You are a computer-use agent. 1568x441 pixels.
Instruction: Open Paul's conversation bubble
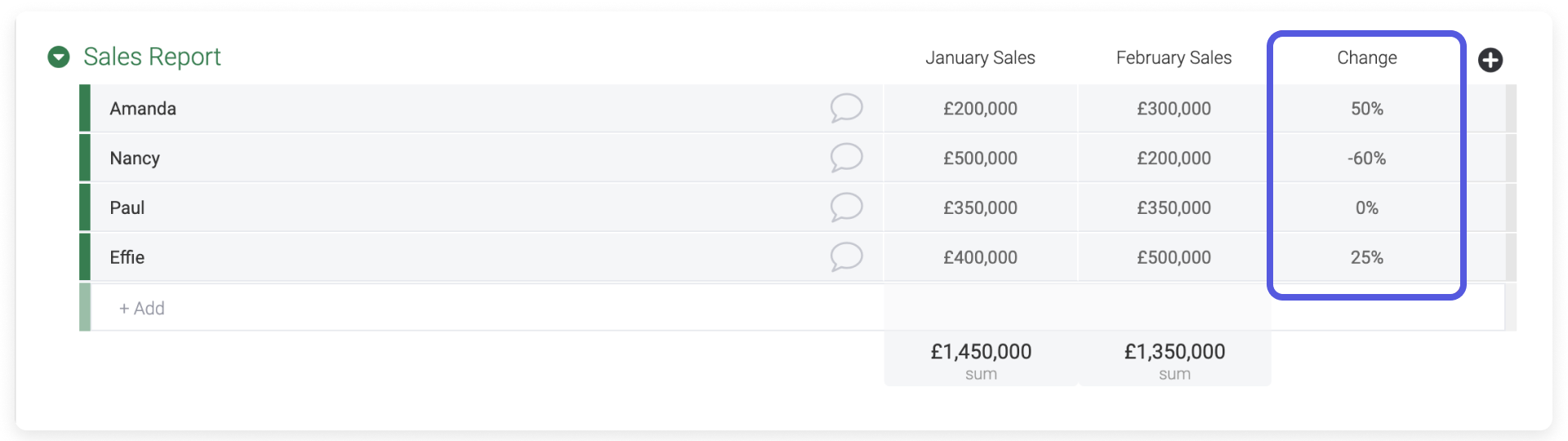(x=846, y=207)
